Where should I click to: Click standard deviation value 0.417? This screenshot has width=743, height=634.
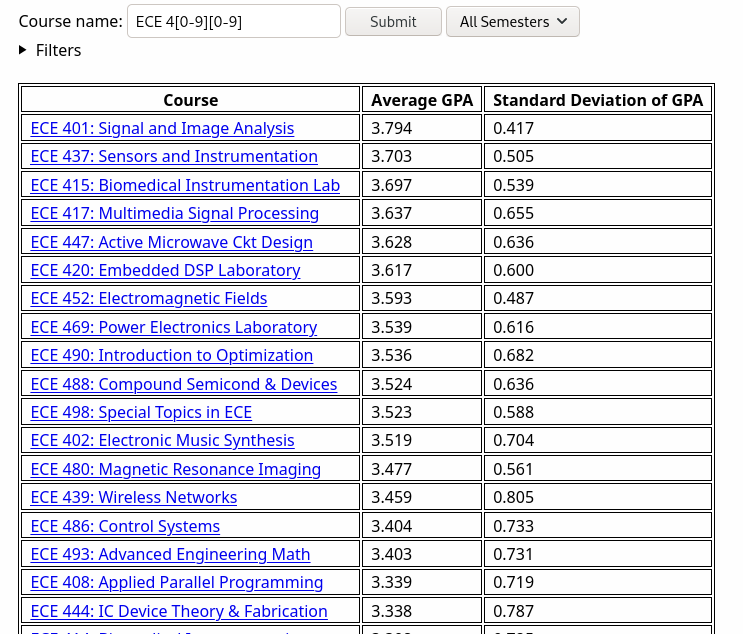point(514,128)
